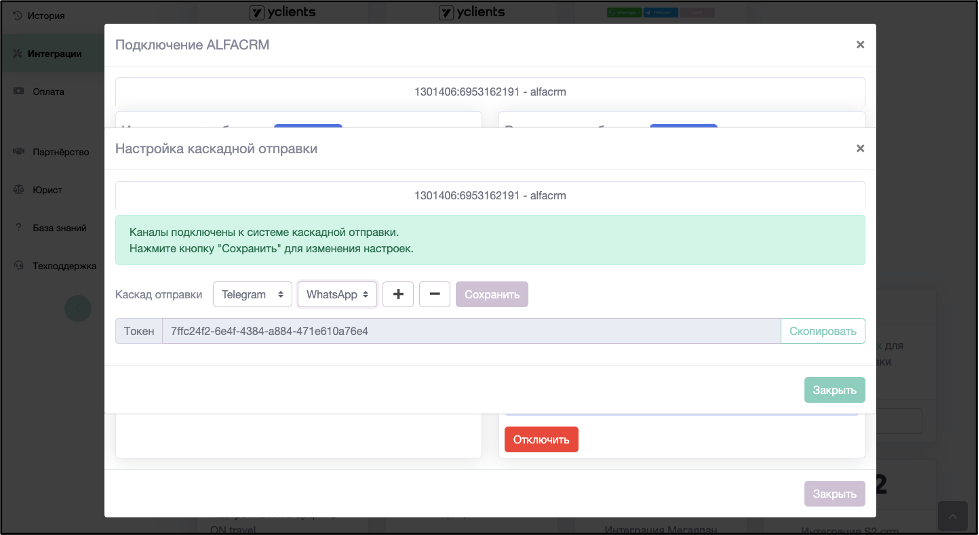Click the Интеграции tools icon
The height and width of the screenshot is (535, 979).
[17, 54]
